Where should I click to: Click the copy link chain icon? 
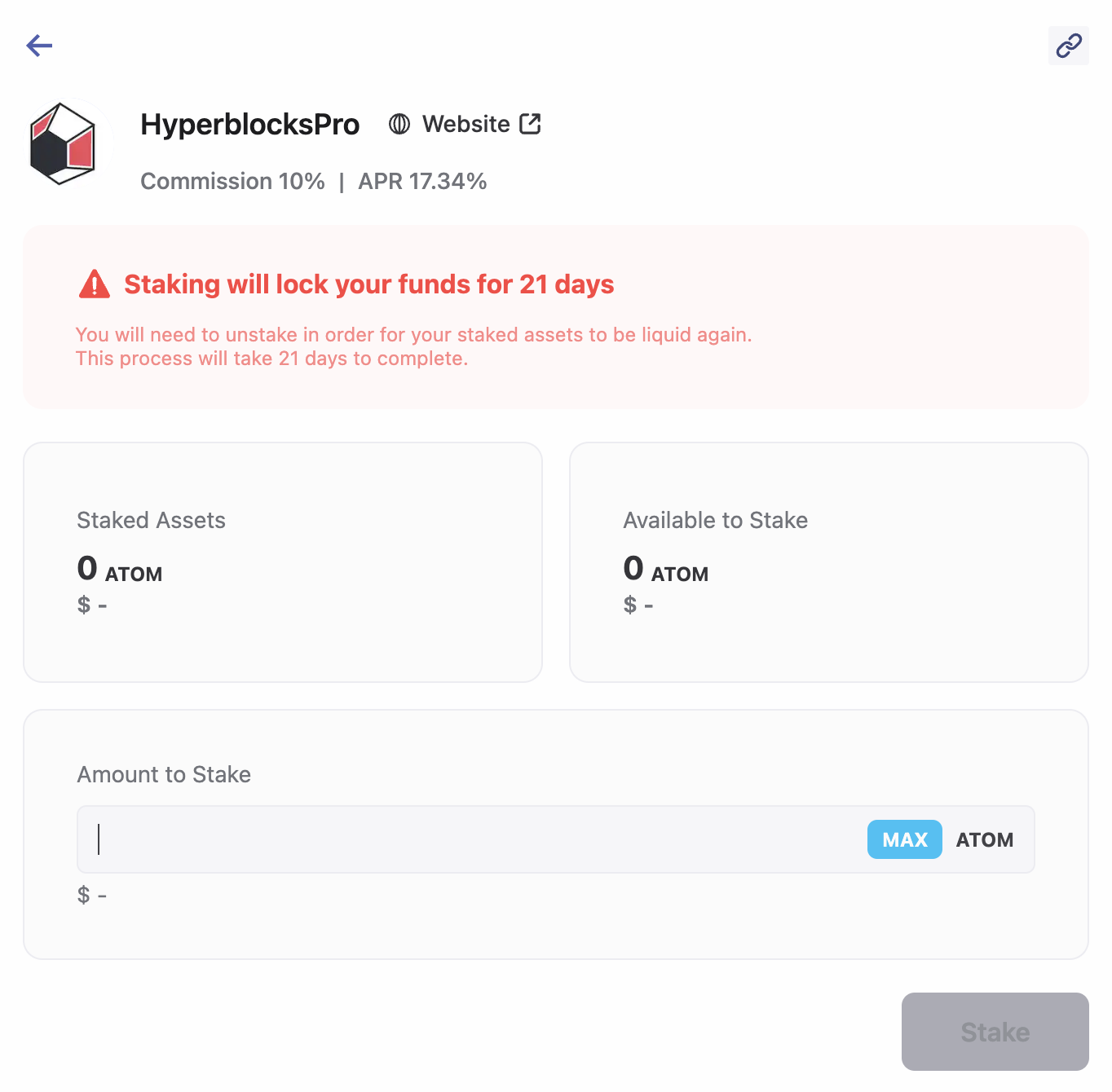point(1068,46)
